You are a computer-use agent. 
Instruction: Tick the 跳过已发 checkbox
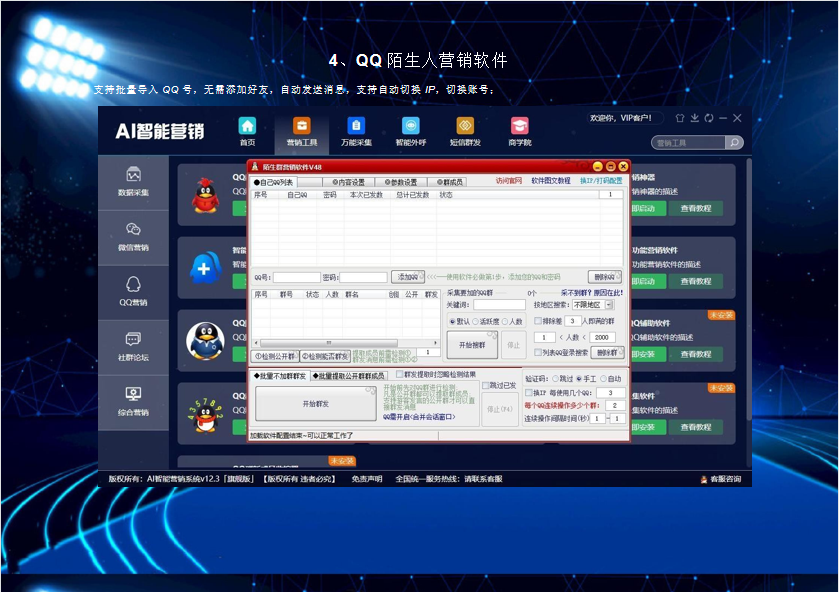(486, 385)
